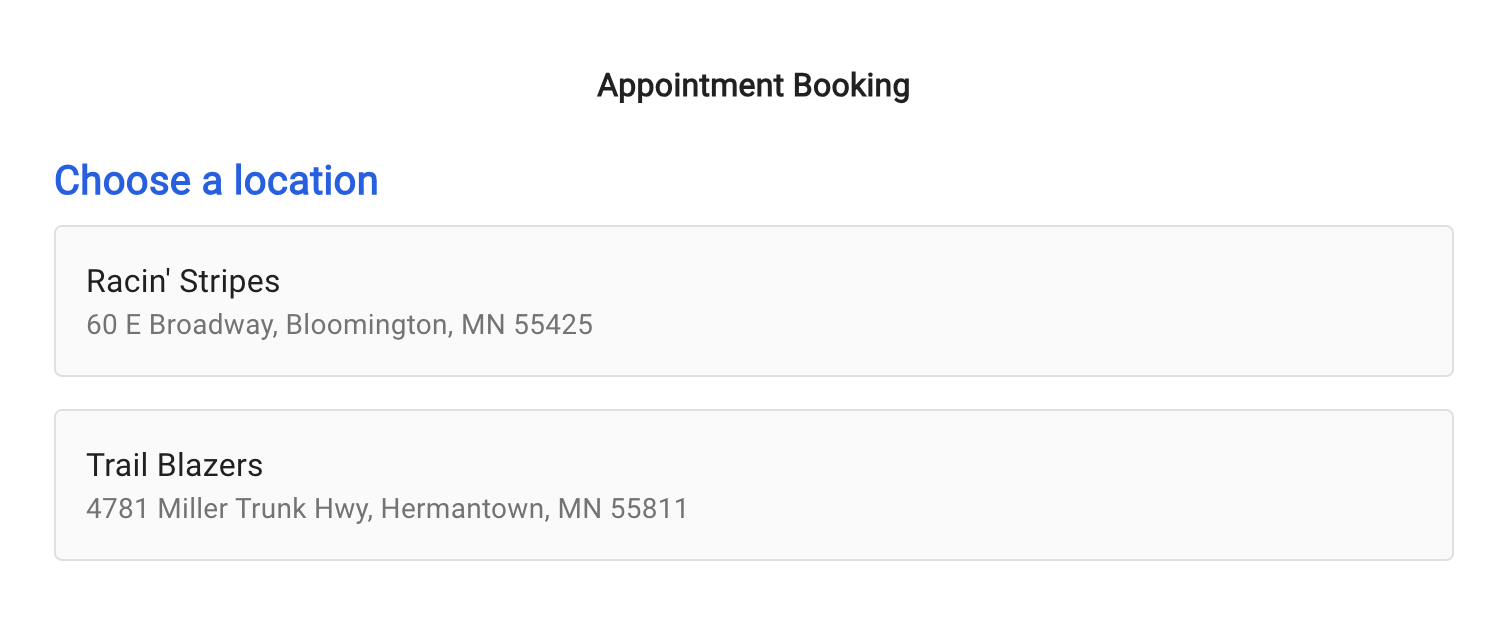Click the Appointment Booking page title
The width and height of the screenshot is (1504, 636).
(753, 86)
